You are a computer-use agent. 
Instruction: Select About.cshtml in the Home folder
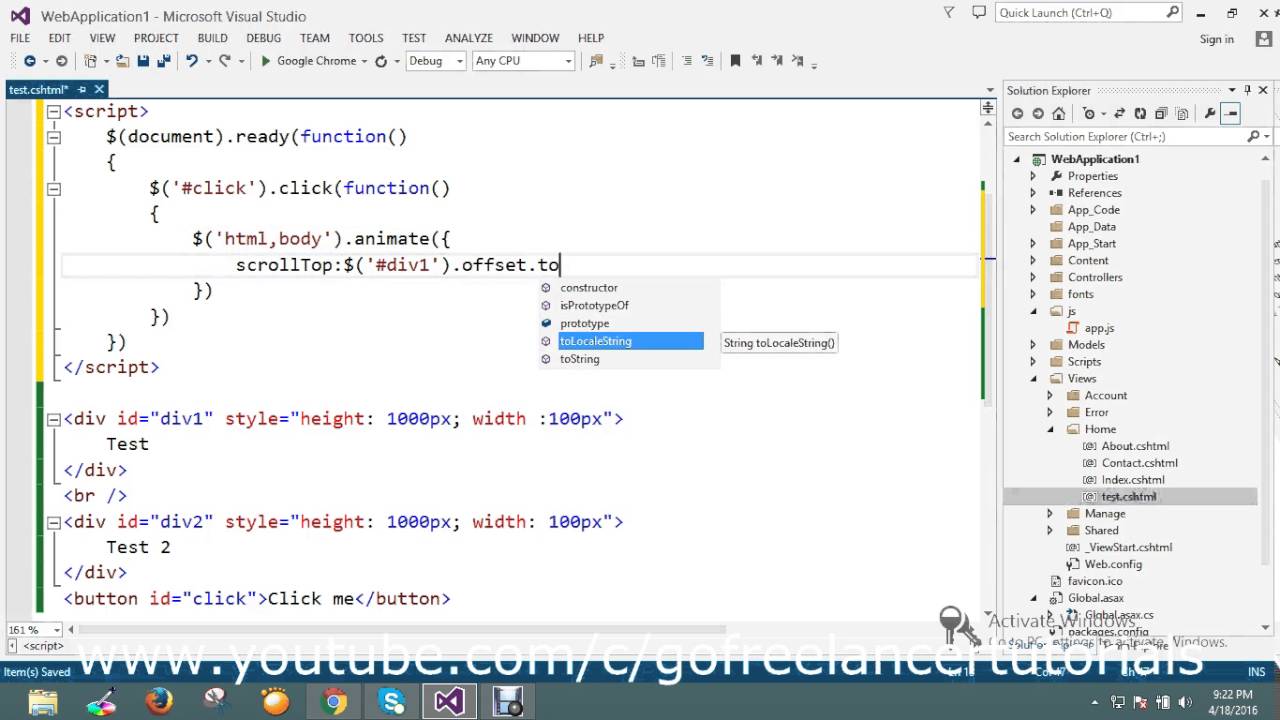click(1135, 446)
